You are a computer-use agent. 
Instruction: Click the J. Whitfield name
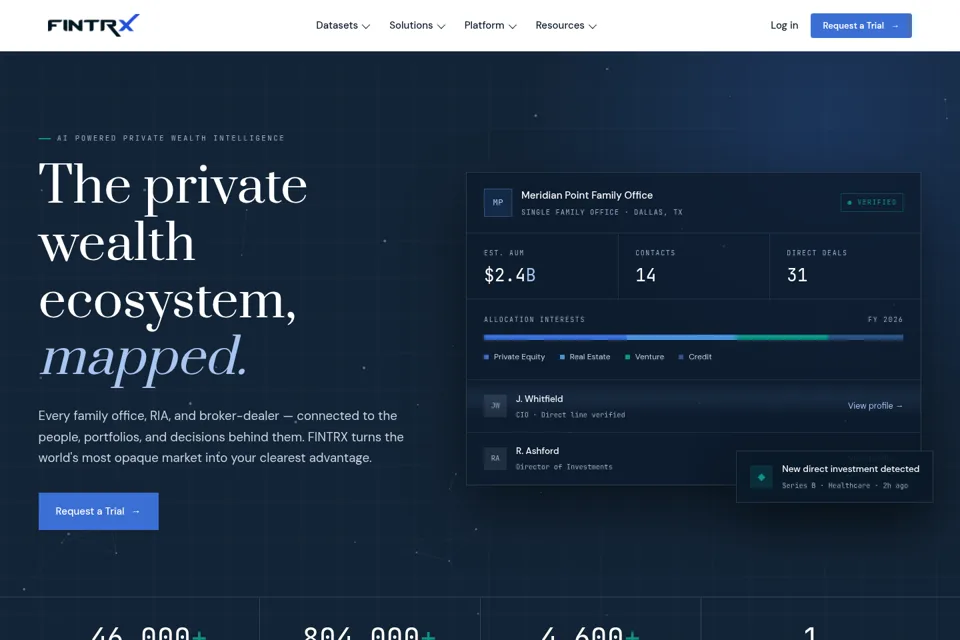pyautogui.click(x=539, y=399)
